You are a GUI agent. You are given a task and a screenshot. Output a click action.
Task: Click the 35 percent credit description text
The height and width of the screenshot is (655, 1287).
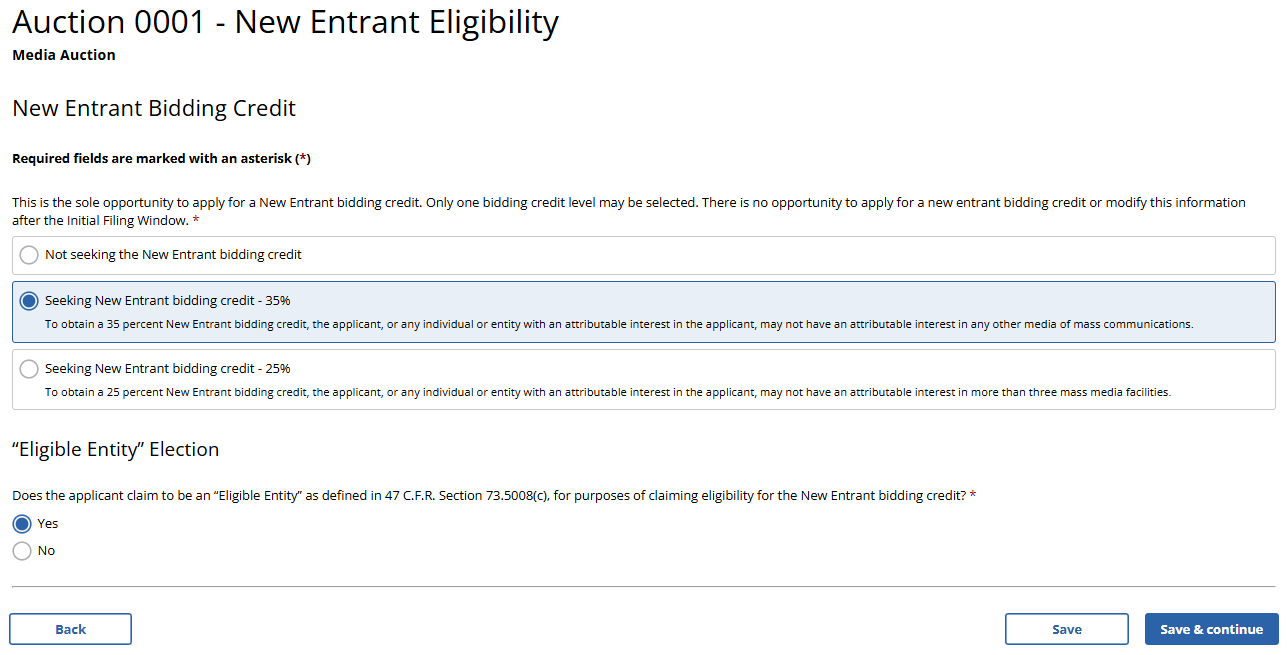619,324
